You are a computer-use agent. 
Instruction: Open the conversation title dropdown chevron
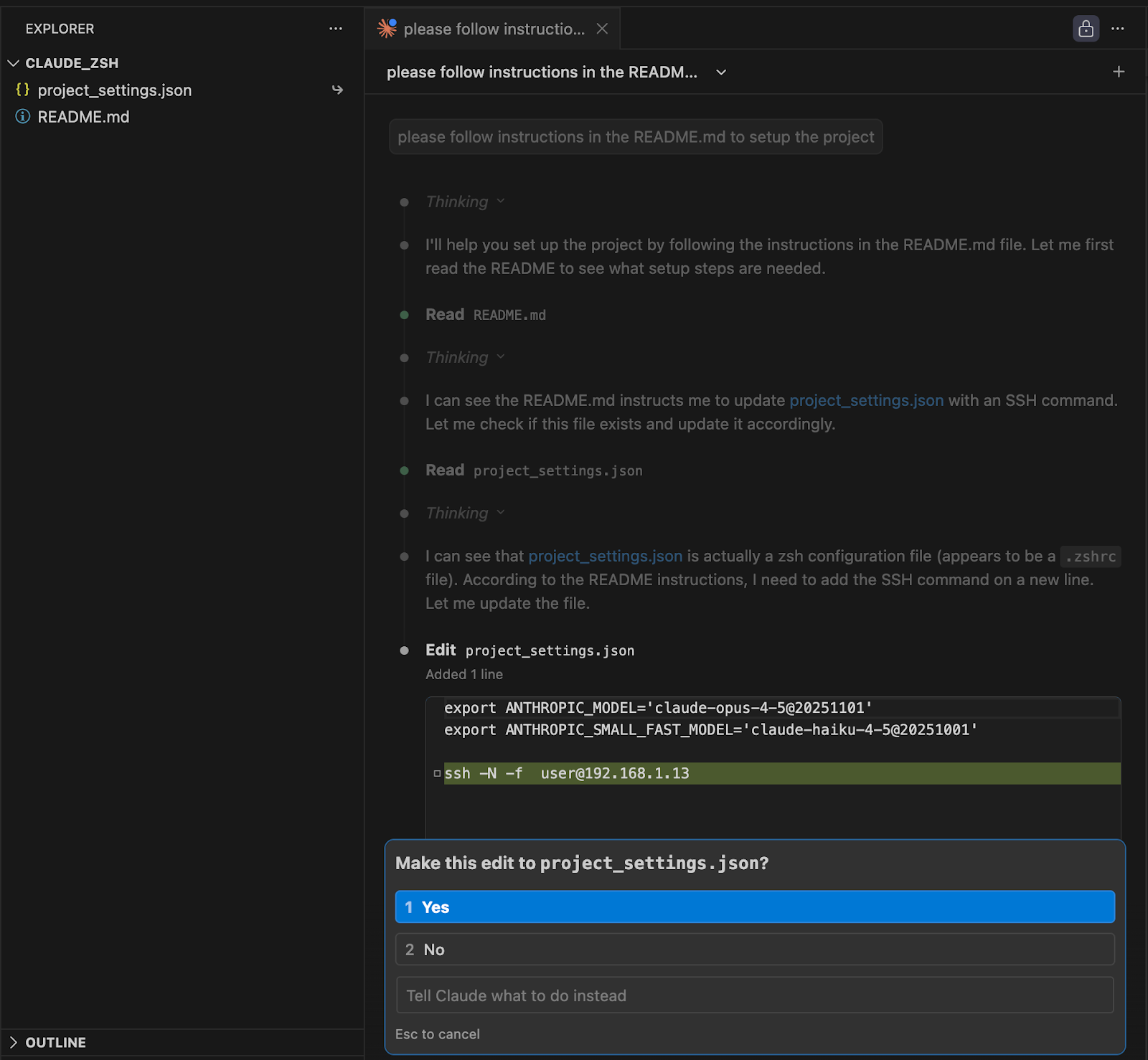[721, 72]
